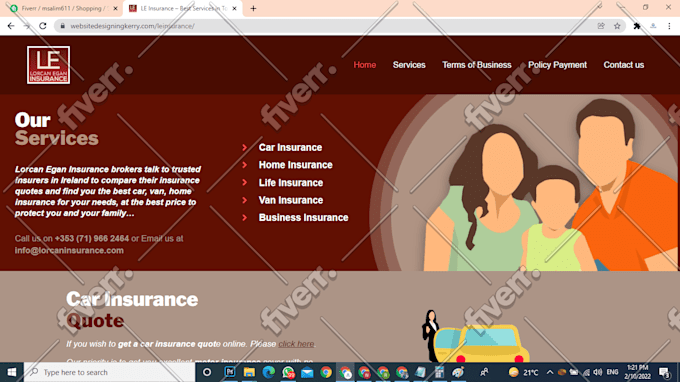
Task: Click the Chrome profile download icon
Action: click(653, 26)
